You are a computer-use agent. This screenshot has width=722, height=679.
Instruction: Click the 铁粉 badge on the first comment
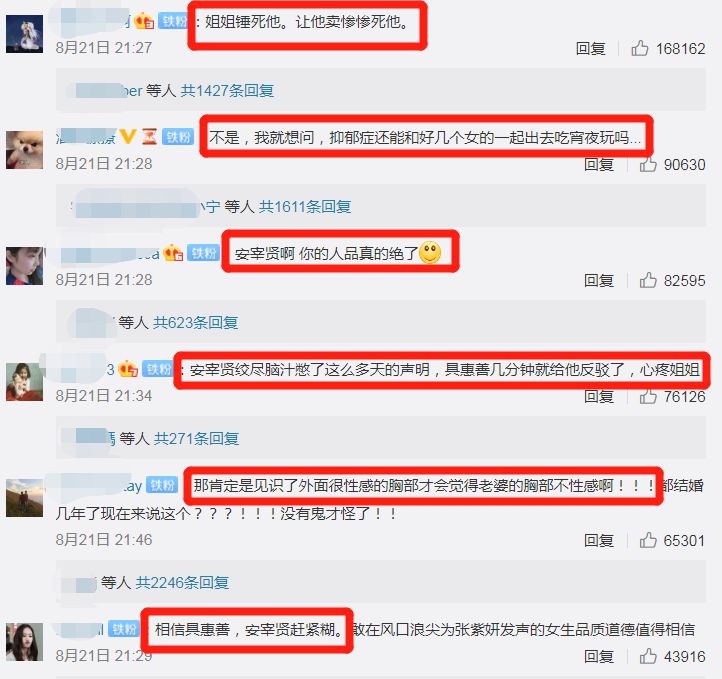[174, 21]
